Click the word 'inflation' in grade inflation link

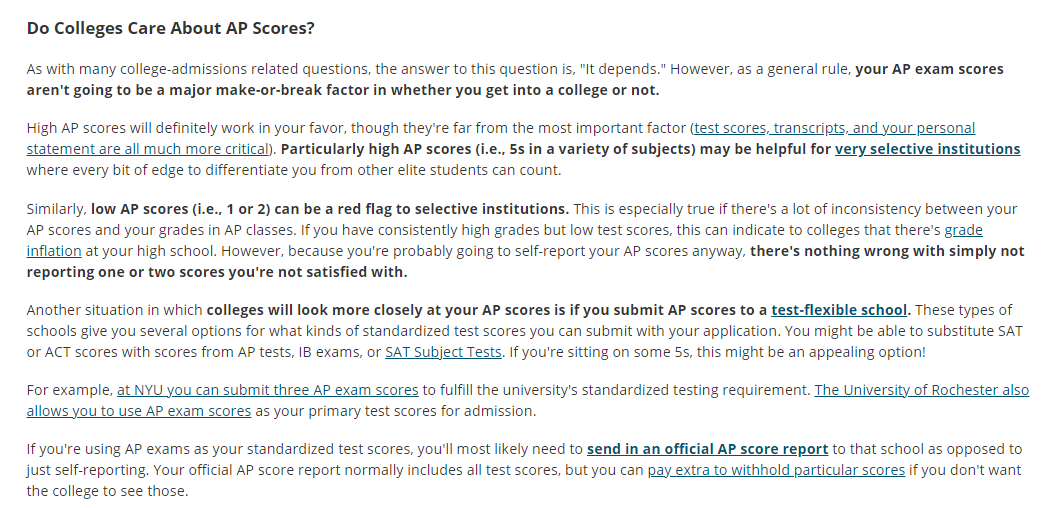point(54,251)
